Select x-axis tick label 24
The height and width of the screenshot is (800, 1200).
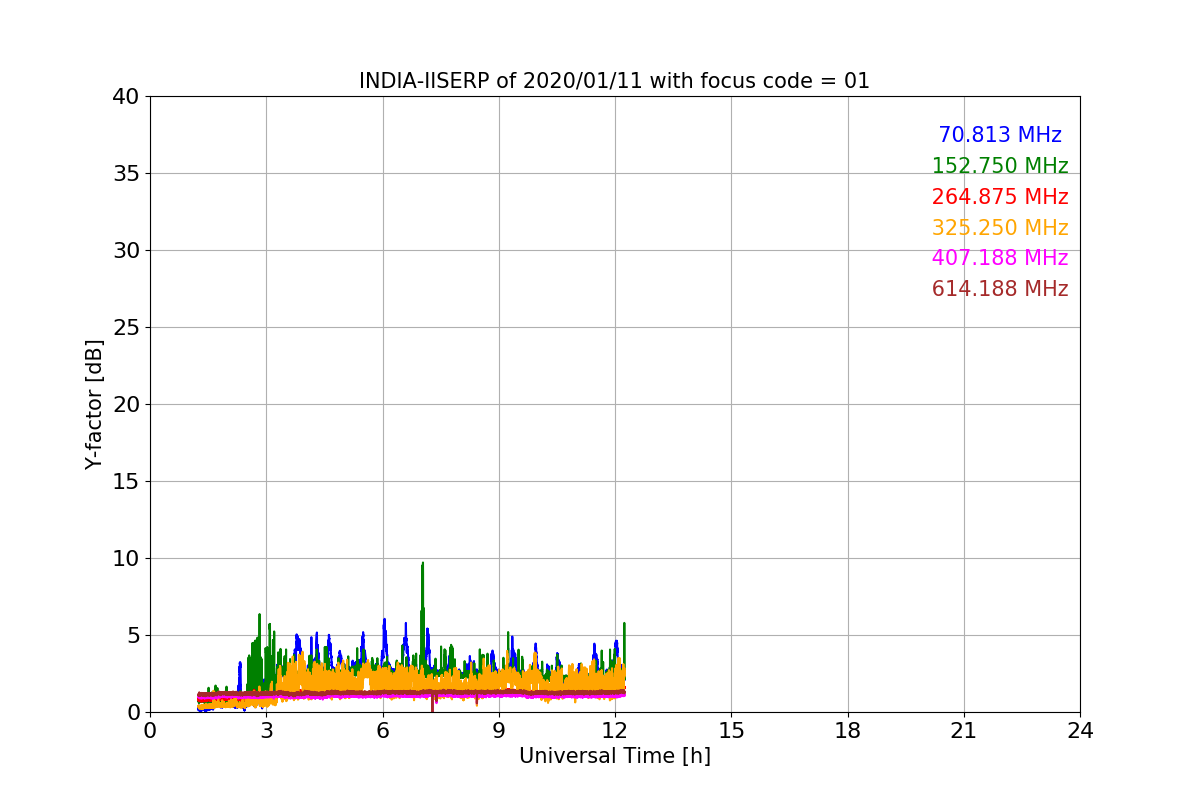click(x=1080, y=731)
